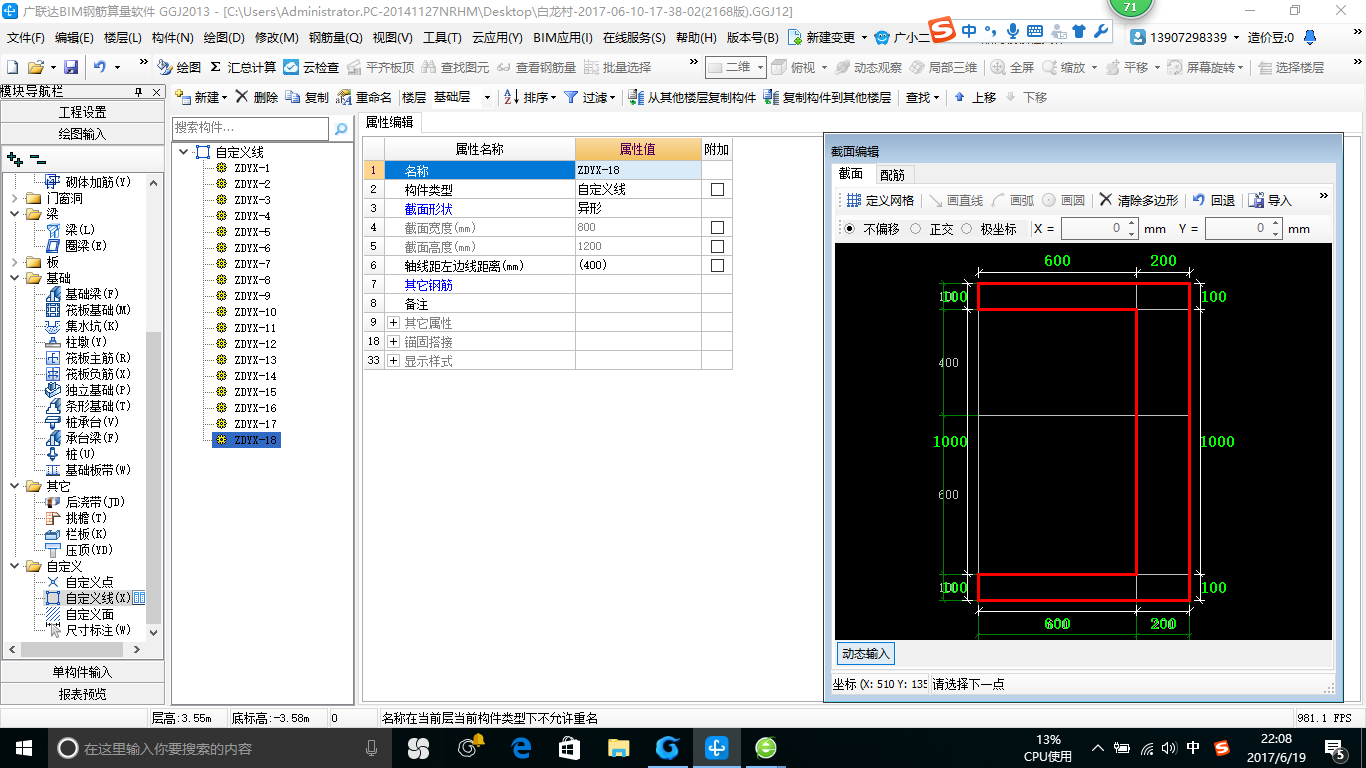Image resolution: width=1366 pixels, height=768 pixels.
Task: Click 复制 copy component
Action: 307,97
